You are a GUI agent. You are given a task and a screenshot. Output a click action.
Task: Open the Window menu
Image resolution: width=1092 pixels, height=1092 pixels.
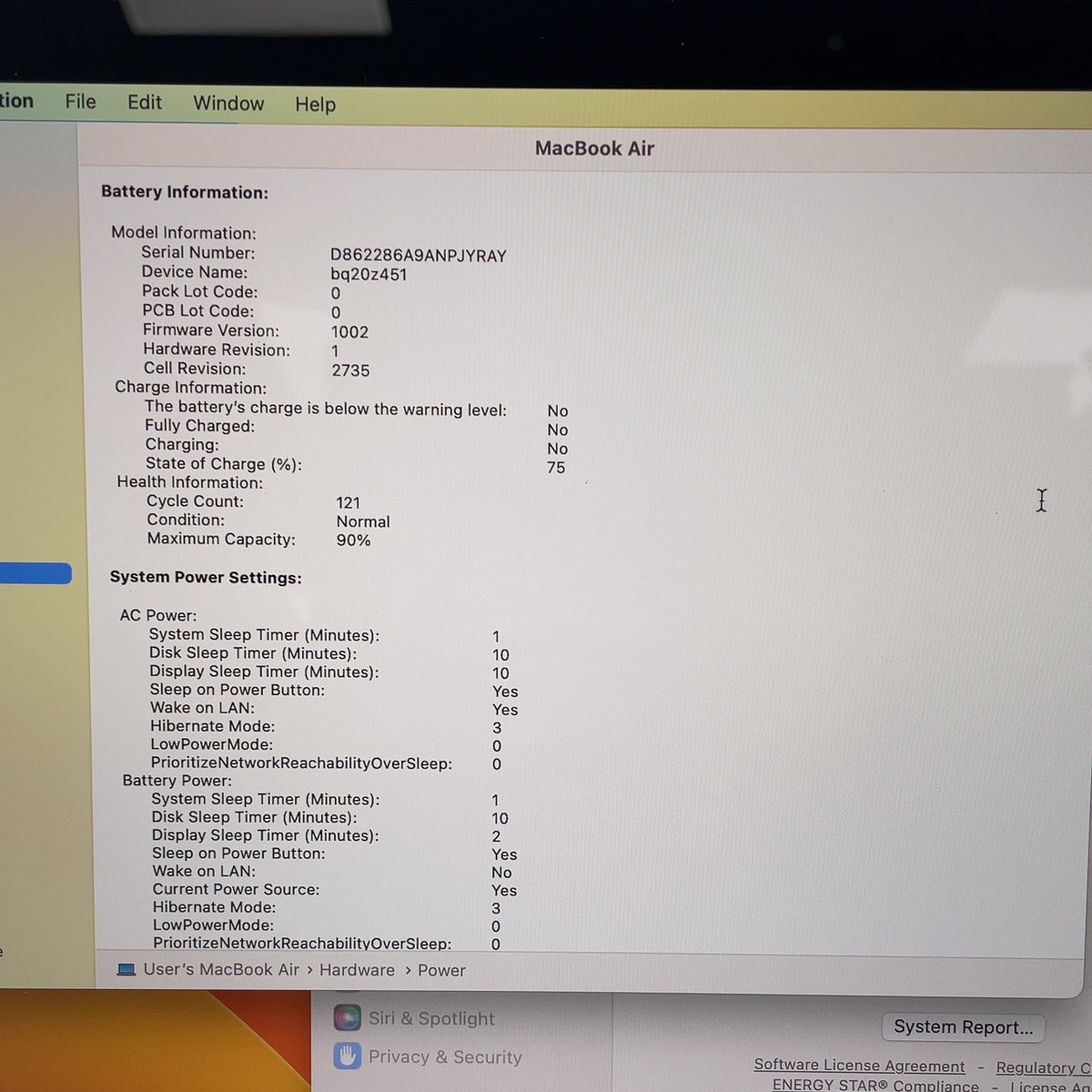coord(228,103)
